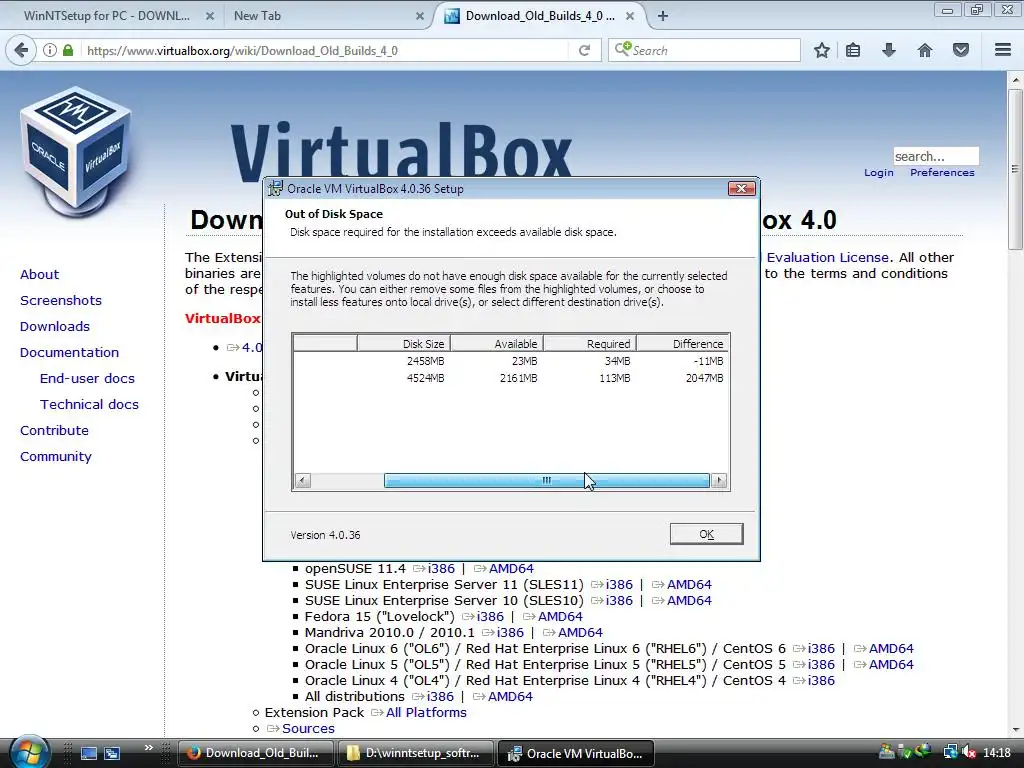Viewport: 1024px width, 768px height.
Task: Click the right arrow of volume list scrollbar
Action: (x=719, y=481)
